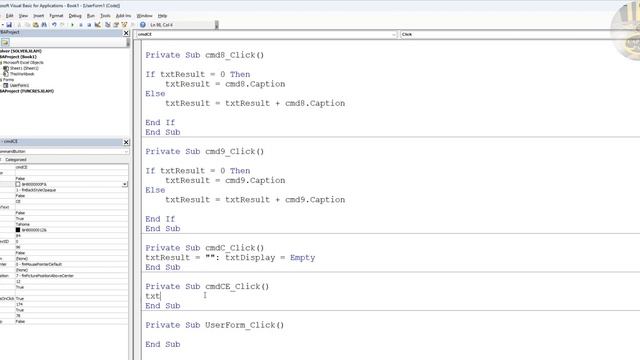The height and width of the screenshot is (360, 640).
Task: Click 'txtResult = cmd9.Caption' code line
Action: coord(225,180)
